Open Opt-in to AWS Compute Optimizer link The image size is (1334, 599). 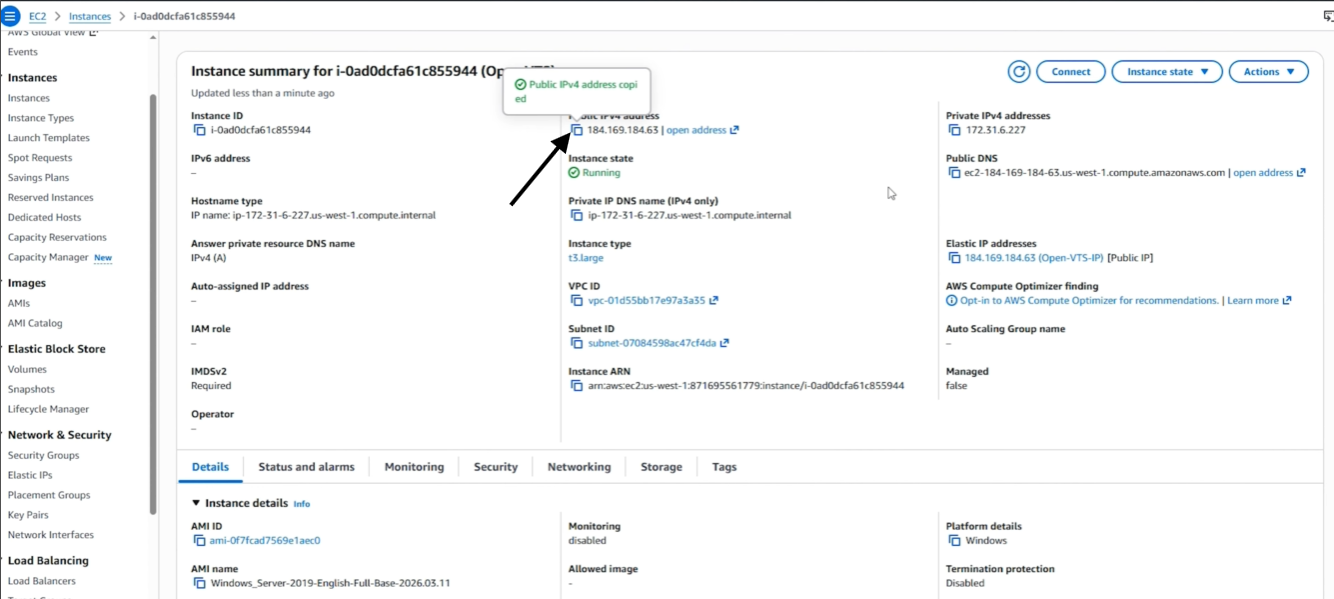coord(1089,300)
